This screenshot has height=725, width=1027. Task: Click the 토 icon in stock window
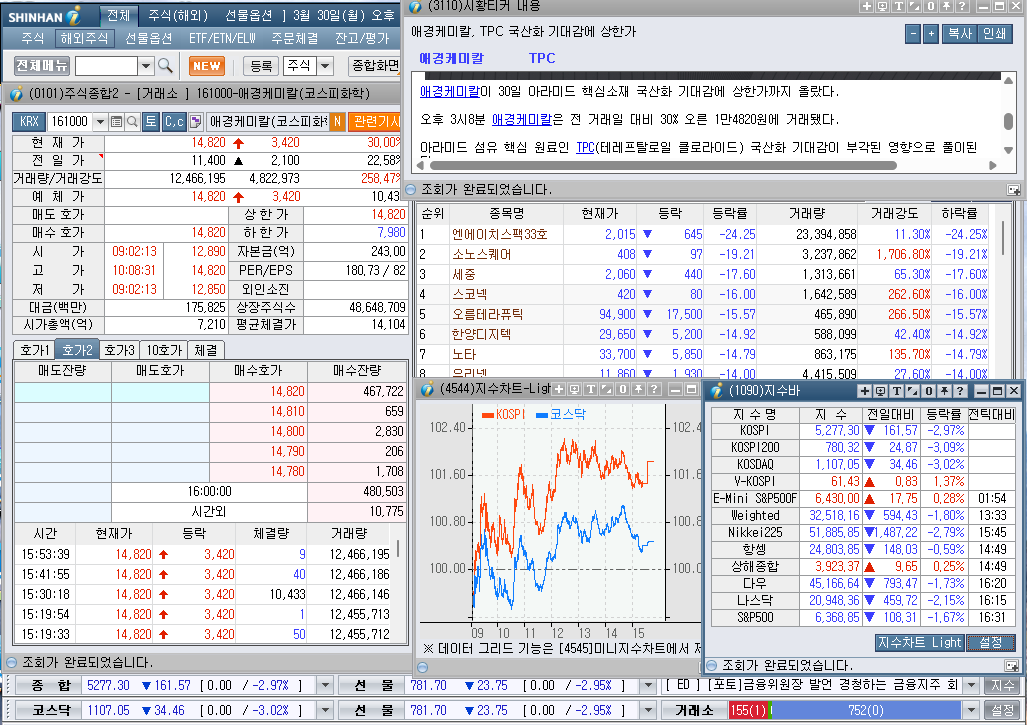(x=151, y=121)
